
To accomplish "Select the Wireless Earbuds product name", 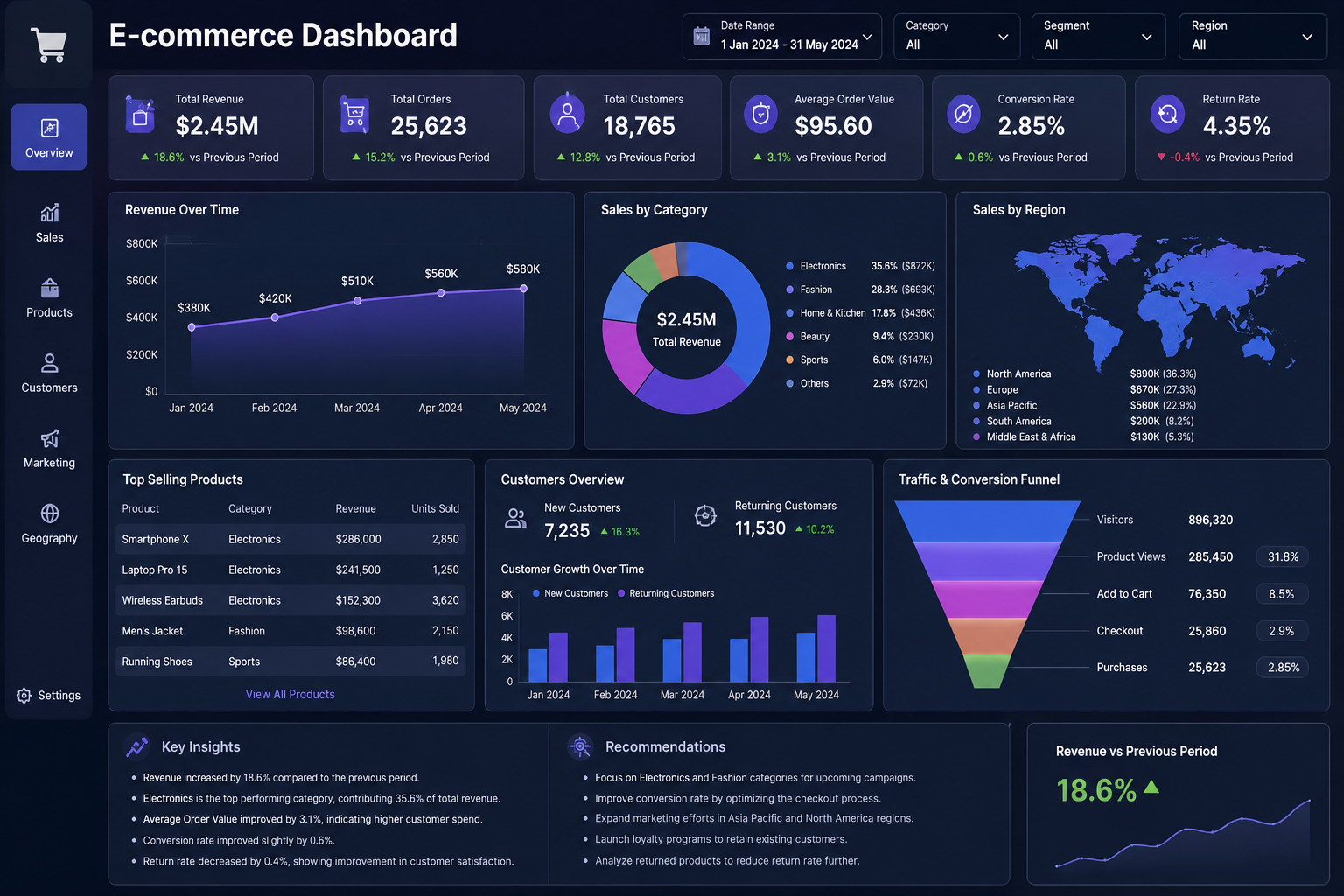I will [163, 600].
